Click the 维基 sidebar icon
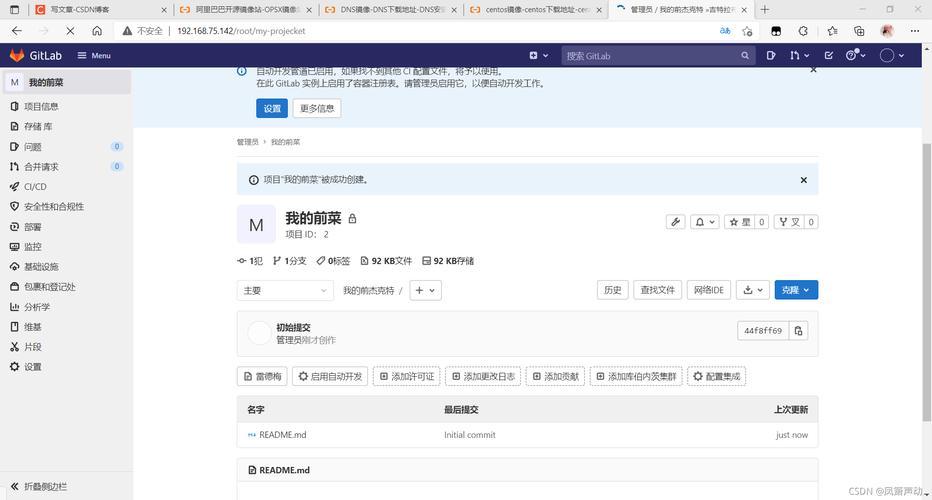932x500 pixels. click(14, 326)
